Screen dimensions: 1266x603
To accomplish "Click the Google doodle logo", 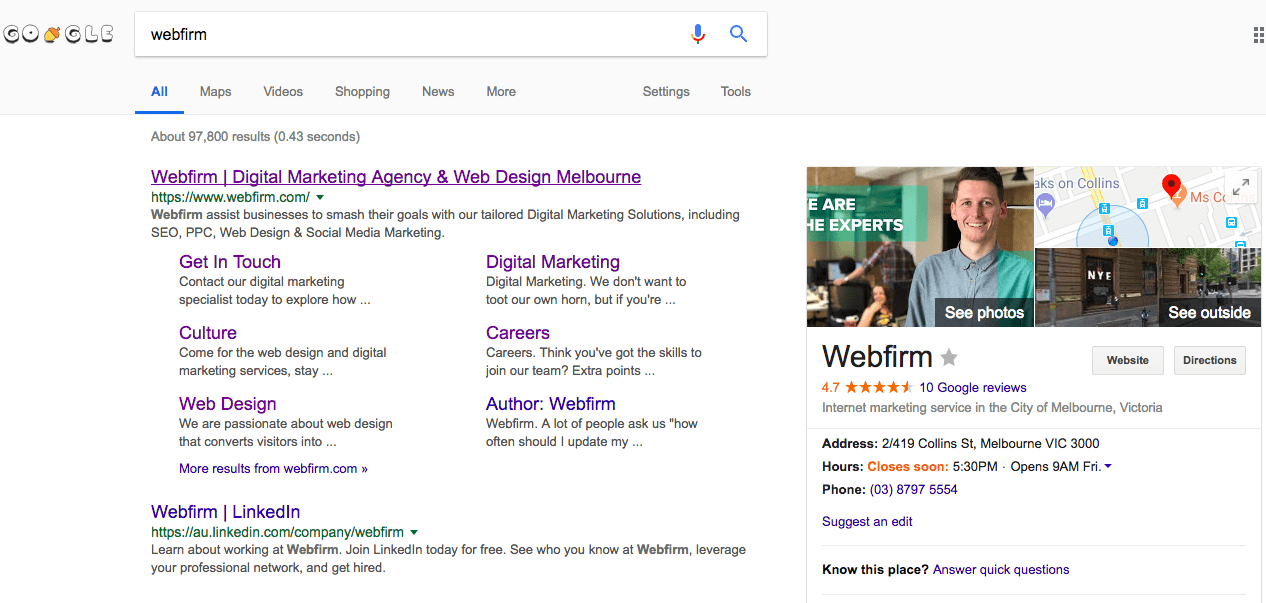I will (58, 34).
